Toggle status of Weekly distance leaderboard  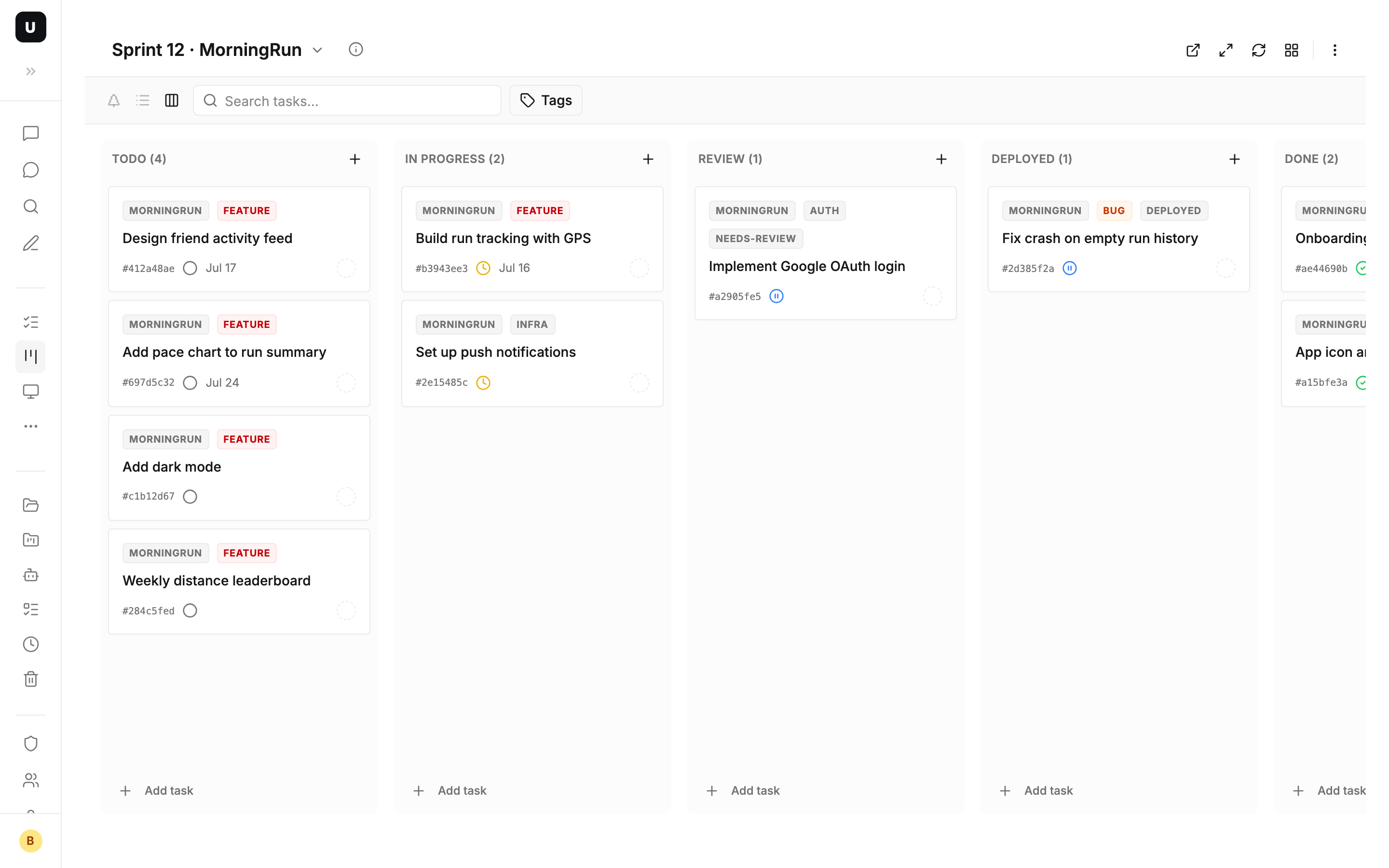tap(190, 610)
